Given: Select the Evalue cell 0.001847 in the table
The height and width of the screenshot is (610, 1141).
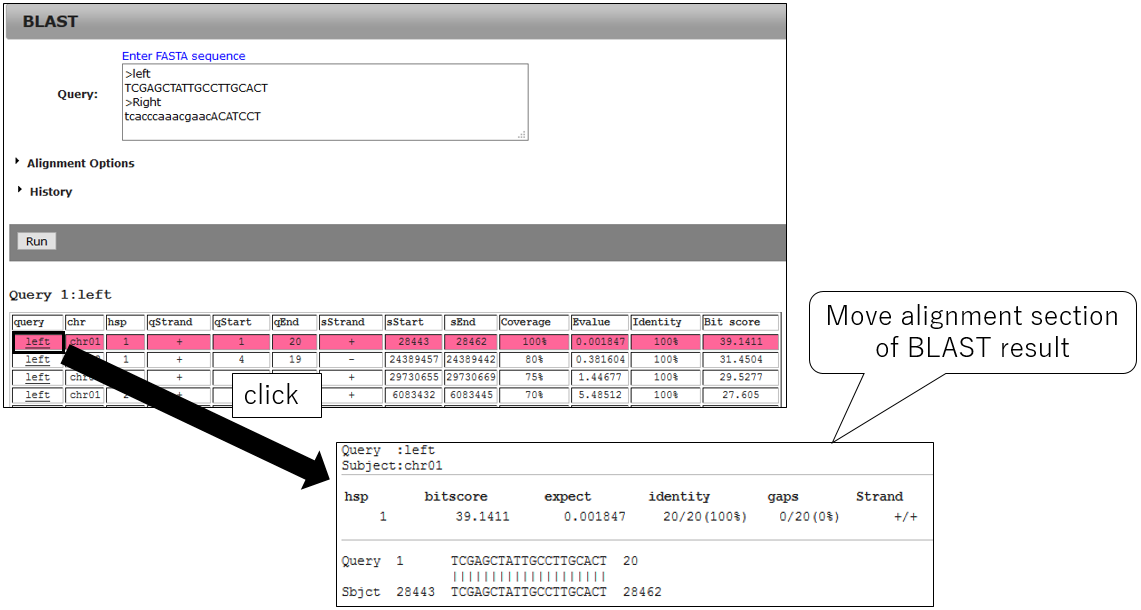Looking at the screenshot, I should [x=600, y=341].
